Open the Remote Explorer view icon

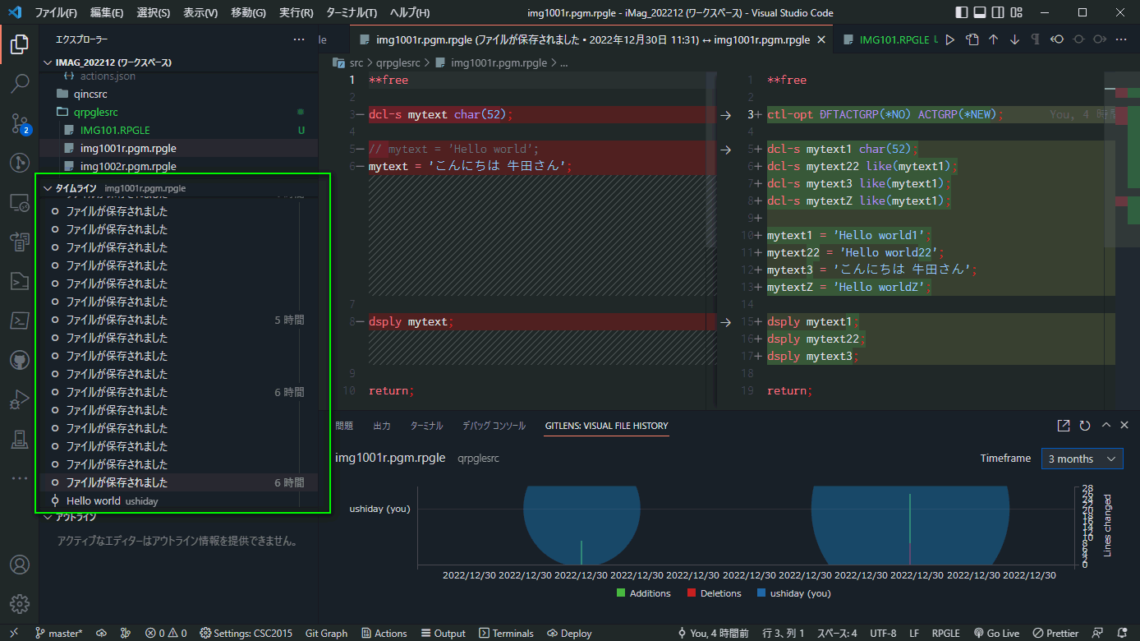[x=20, y=202]
